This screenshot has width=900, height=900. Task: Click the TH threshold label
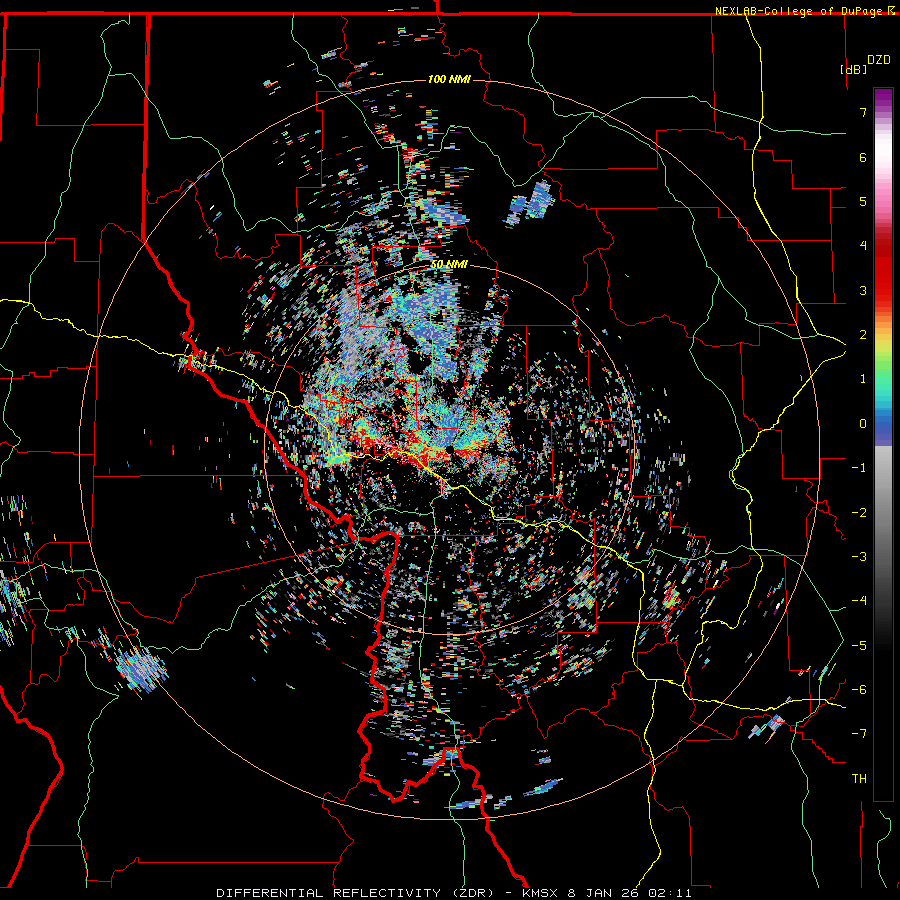point(859,778)
